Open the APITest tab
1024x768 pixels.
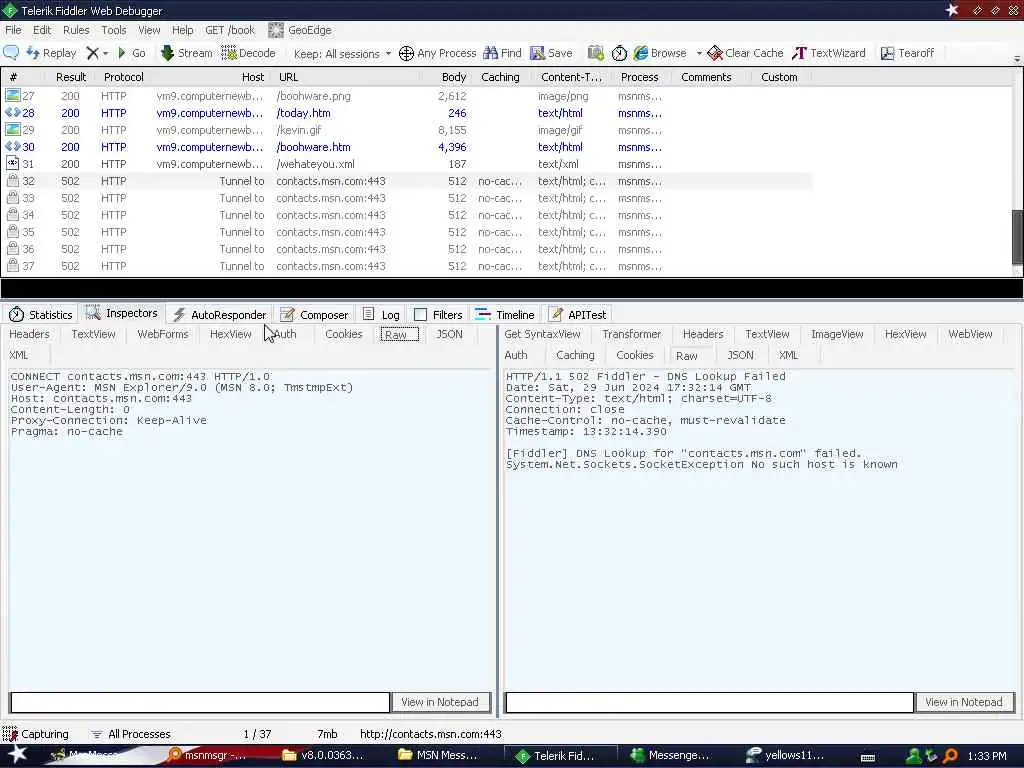577,315
